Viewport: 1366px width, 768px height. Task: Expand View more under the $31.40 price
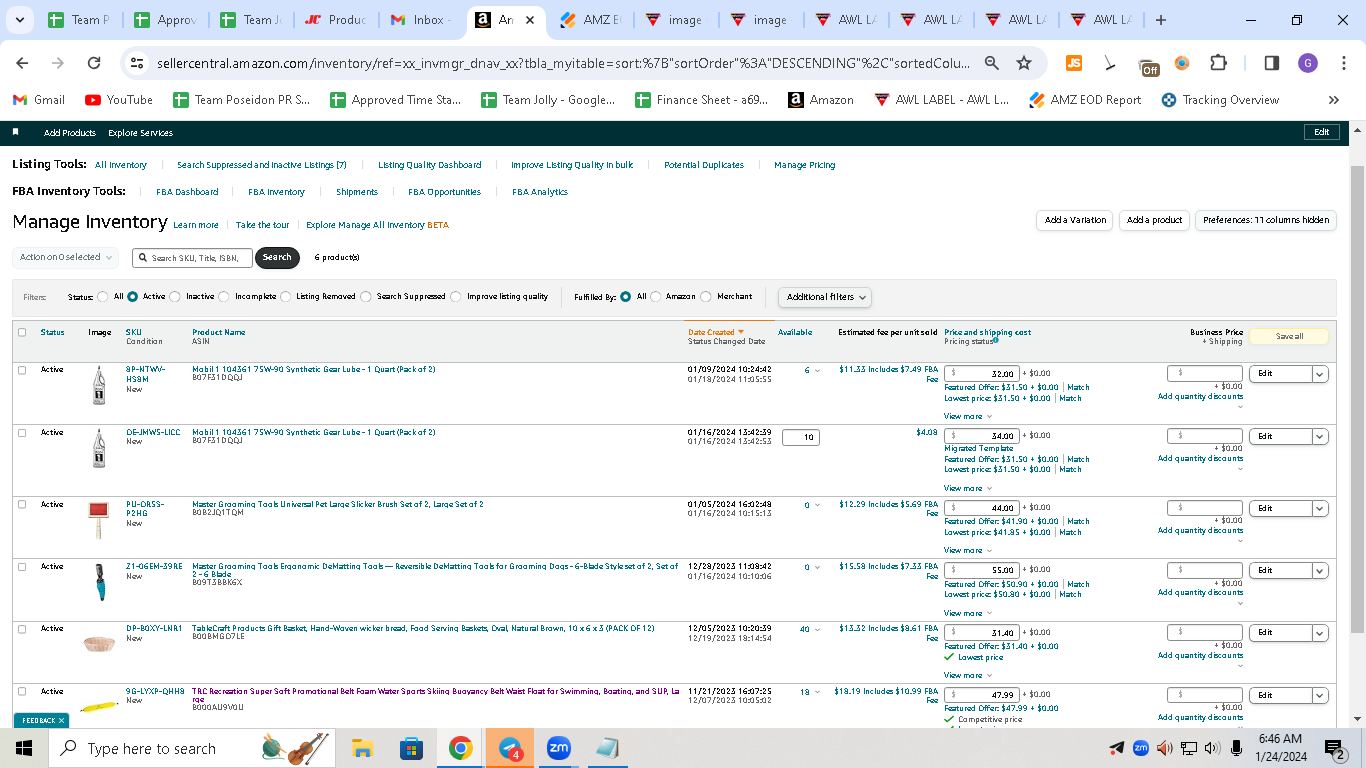click(x=968, y=676)
